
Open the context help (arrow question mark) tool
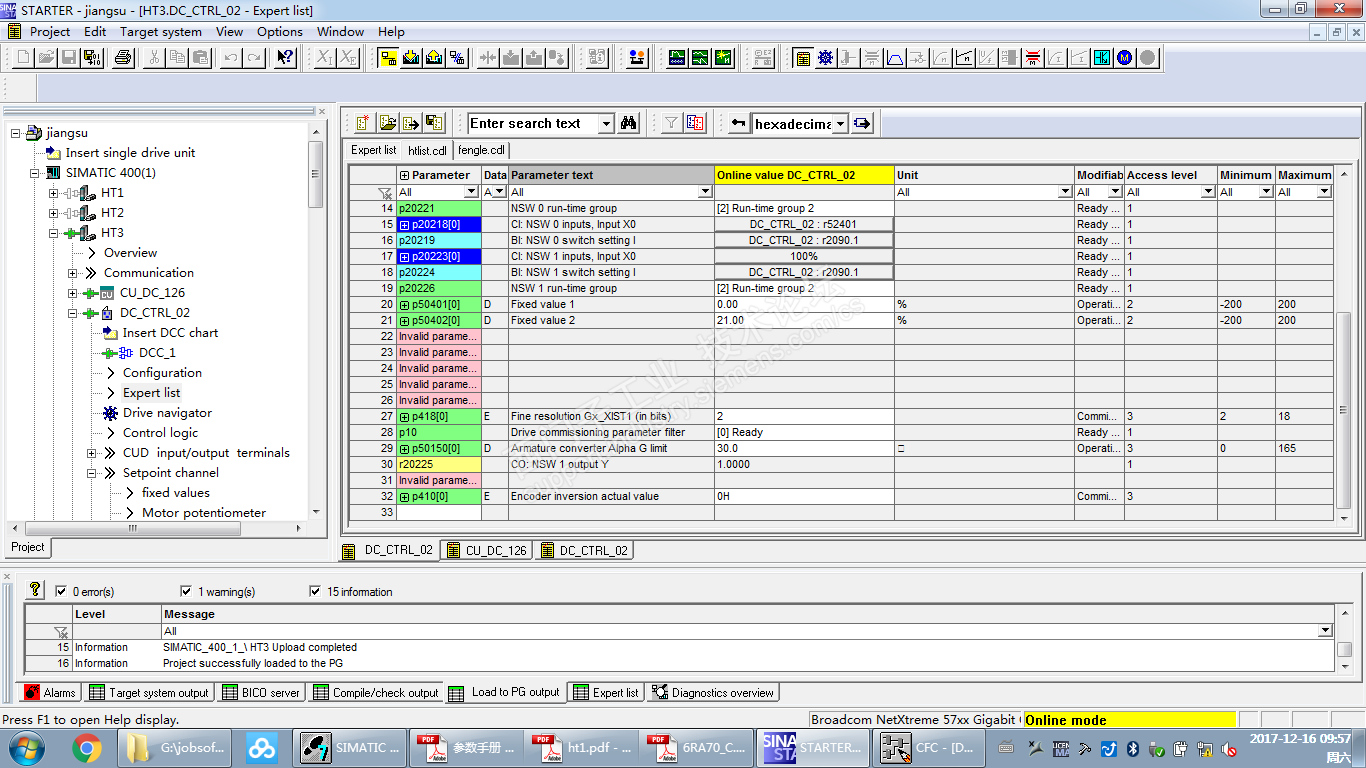tap(286, 58)
